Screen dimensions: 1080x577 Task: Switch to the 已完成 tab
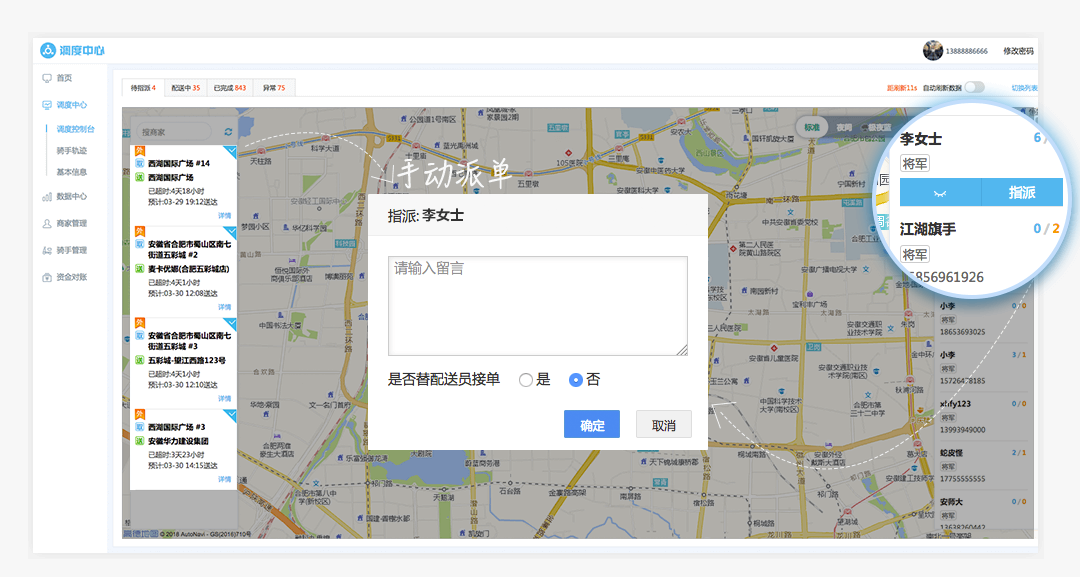(228, 88)
